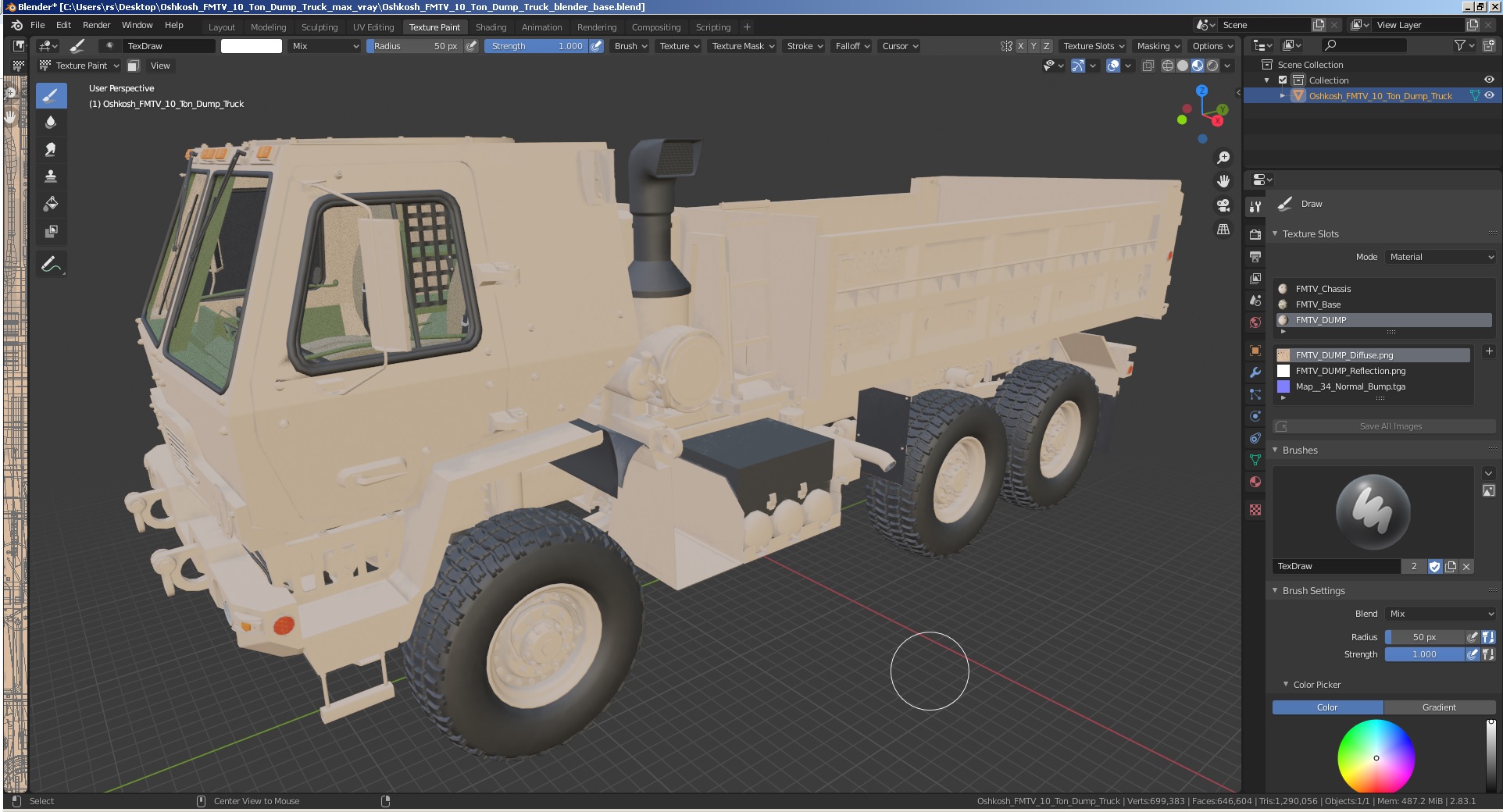Open the Stroke dropdown
Viewport: 1503px width, 812px height.
[x=805, y=46]
